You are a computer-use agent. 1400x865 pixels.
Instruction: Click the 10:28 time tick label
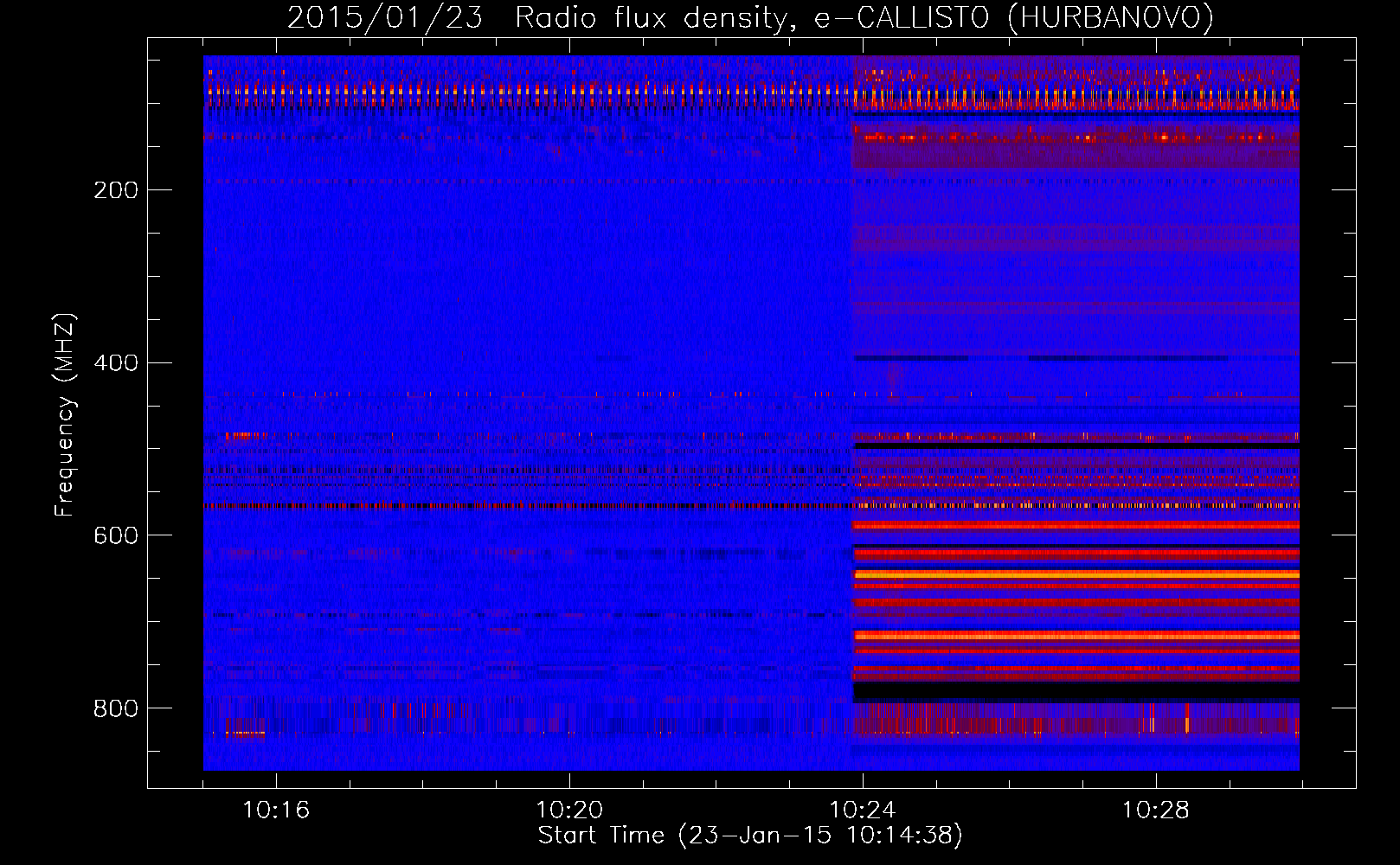(x=1156, y=811)
